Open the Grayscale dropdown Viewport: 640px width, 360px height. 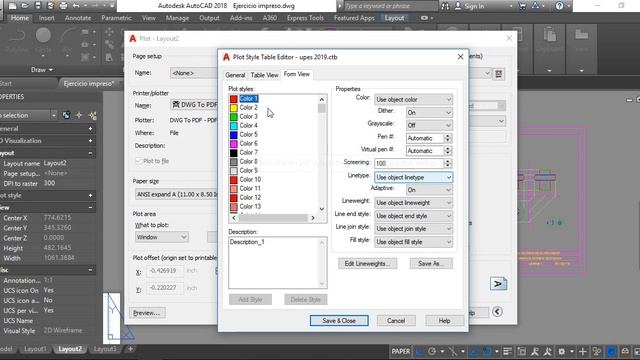click(429, 125)
